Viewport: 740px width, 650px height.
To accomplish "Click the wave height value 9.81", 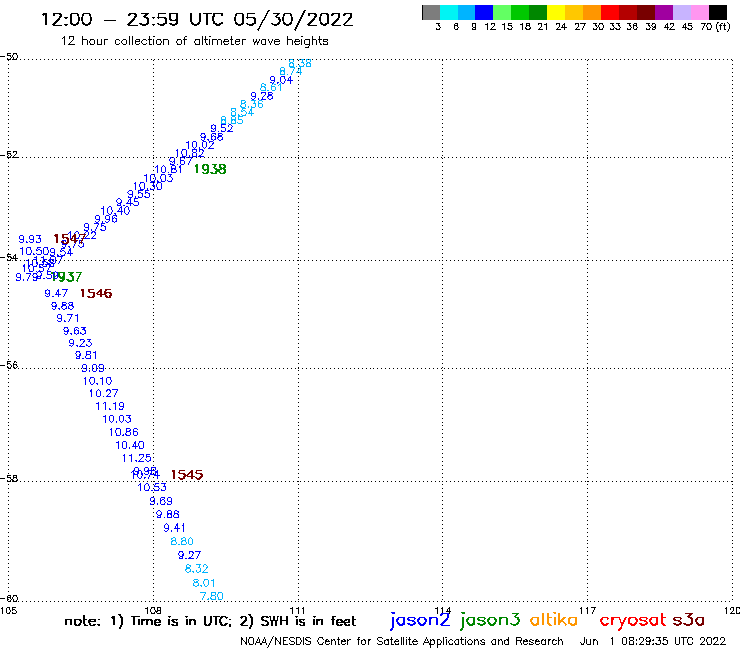I will tap(86, 355).
